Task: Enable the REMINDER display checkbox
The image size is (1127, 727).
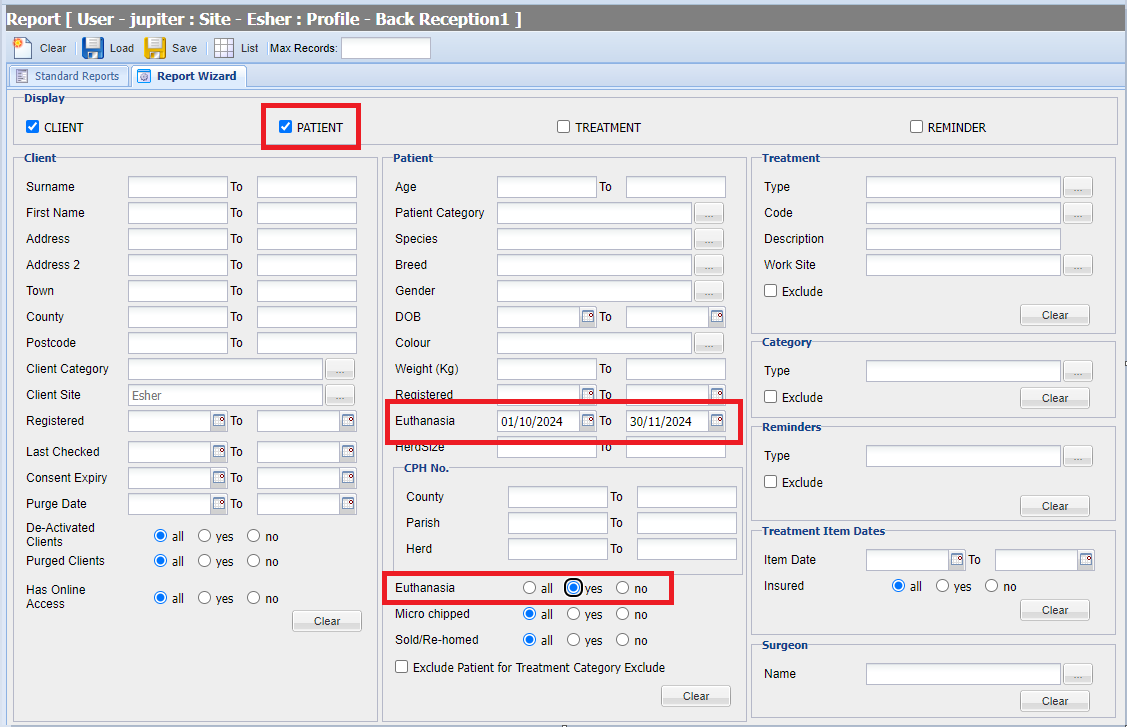Action: (x=916, y=127)
